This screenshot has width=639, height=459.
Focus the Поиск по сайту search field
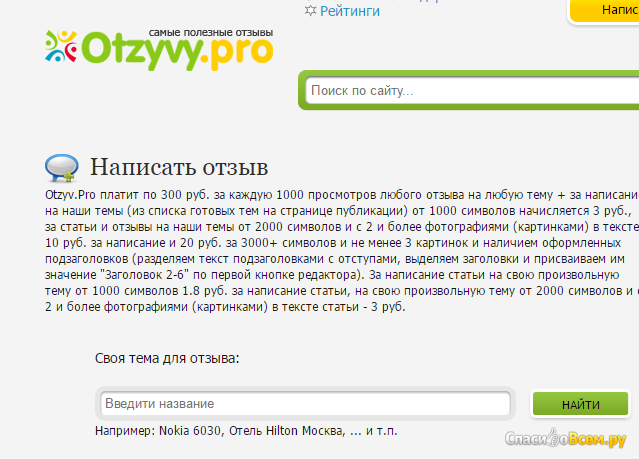point(472,90)
